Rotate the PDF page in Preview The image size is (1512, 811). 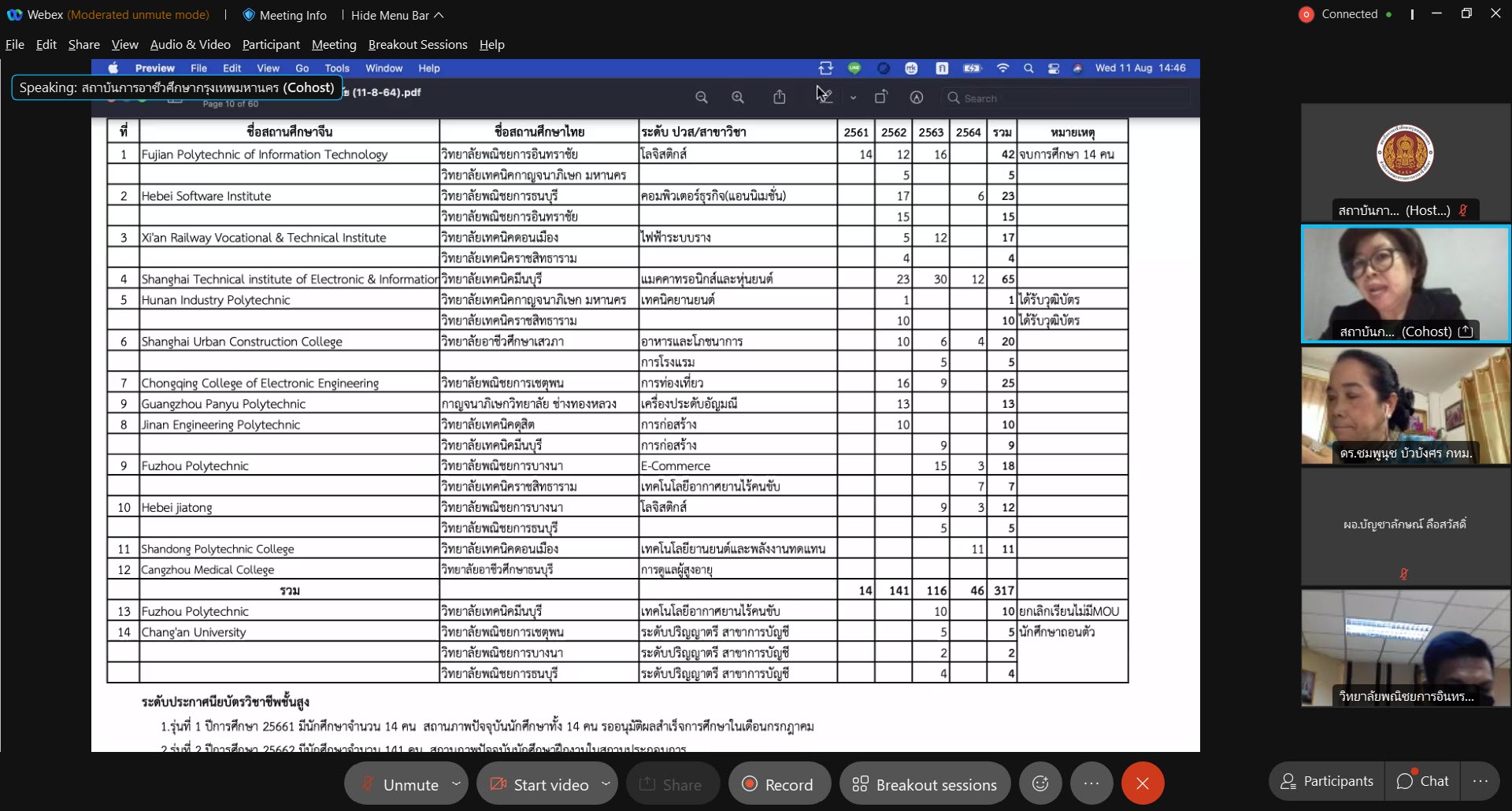pyautogui.click(x=880, y=97)
